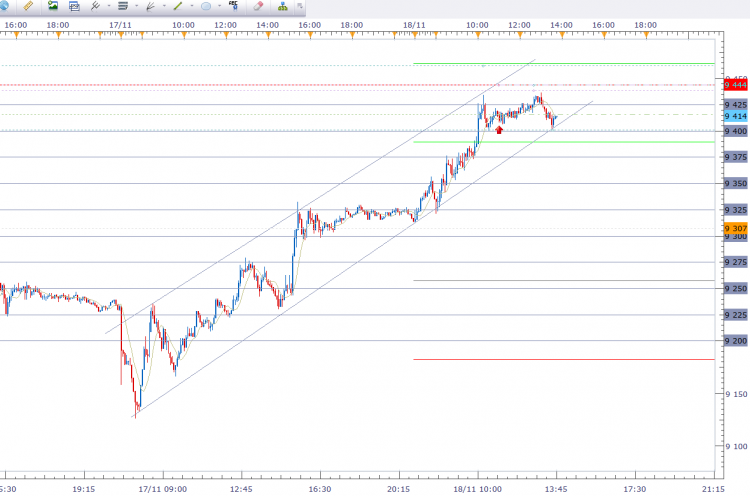Select the horizontal lines drawing tool
Image resolution: width=750 pixels, height=496 pixels.
coord(123,6)
